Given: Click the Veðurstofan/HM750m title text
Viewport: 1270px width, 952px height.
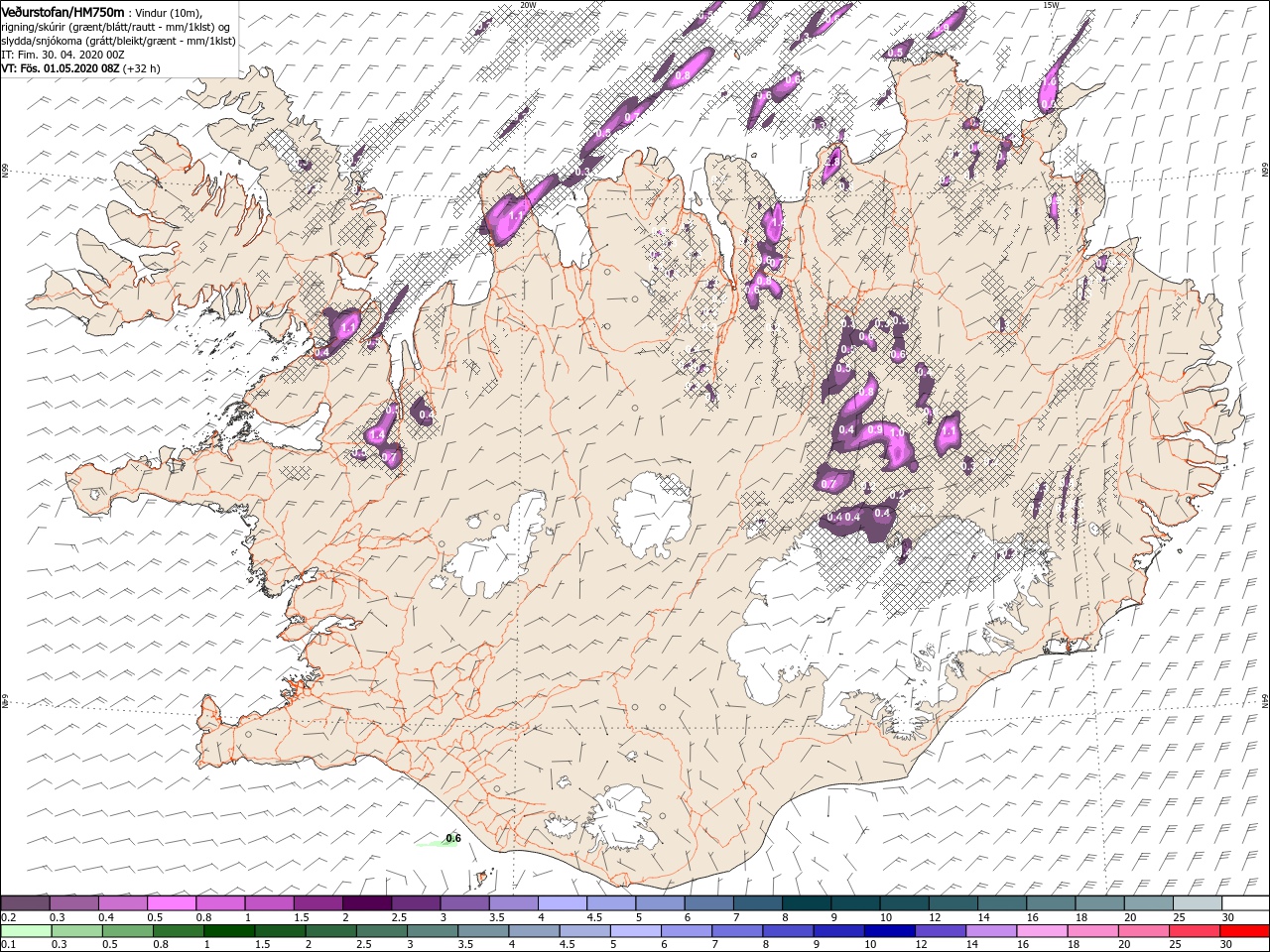Looking at the screenshot, I should pyautogui.click(x=63, y=11).
